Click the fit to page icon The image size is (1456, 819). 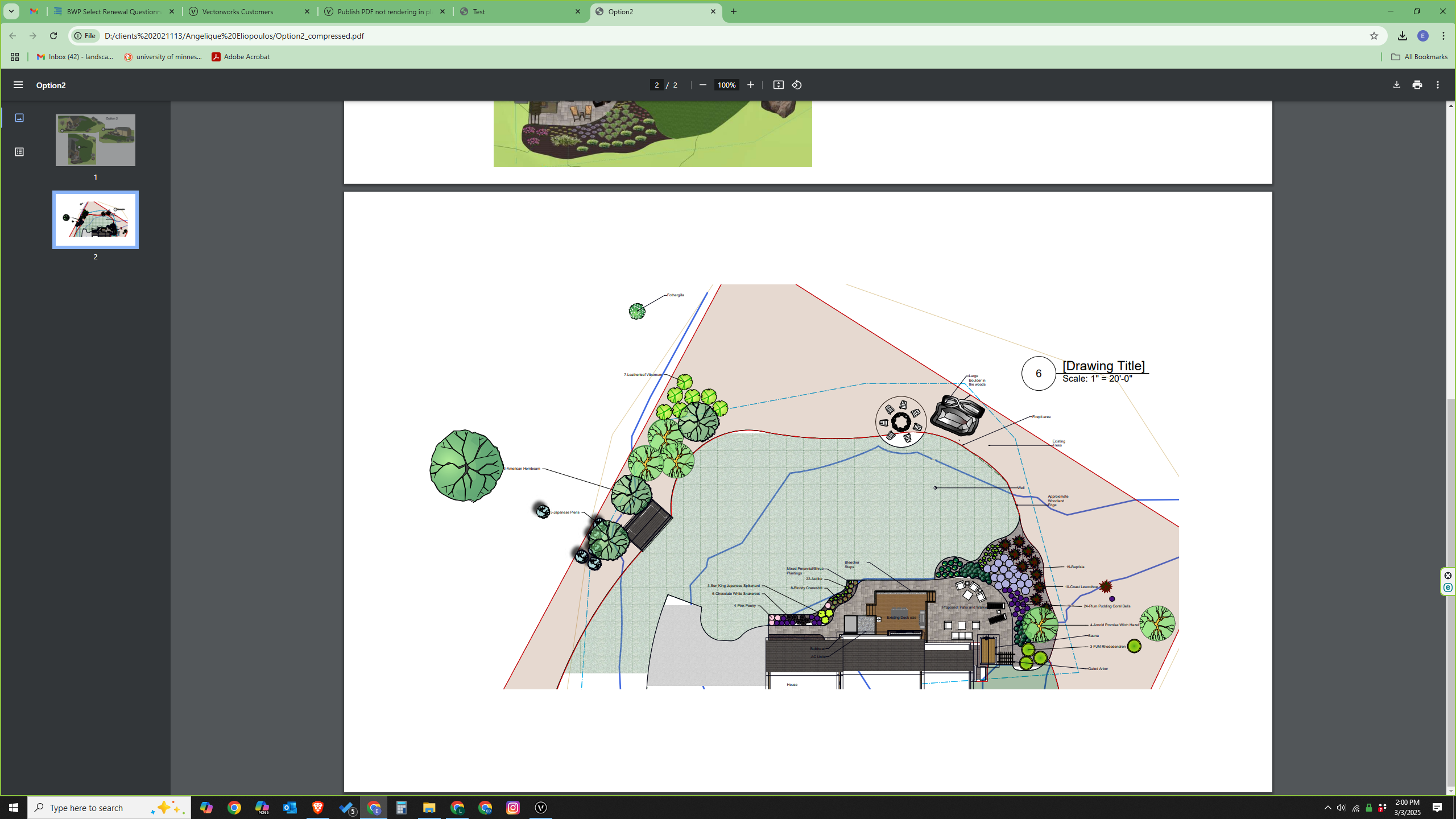coord(778,85)
